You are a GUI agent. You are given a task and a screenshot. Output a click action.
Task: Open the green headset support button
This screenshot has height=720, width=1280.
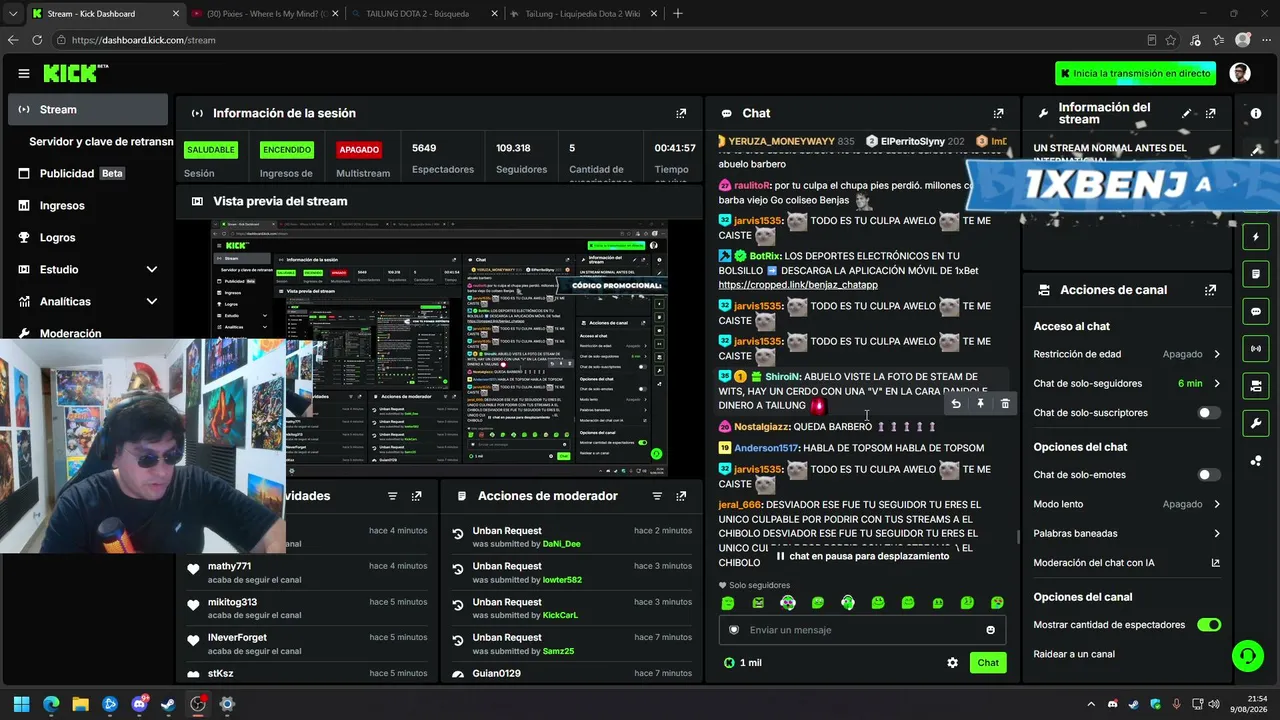point(1247,656)
